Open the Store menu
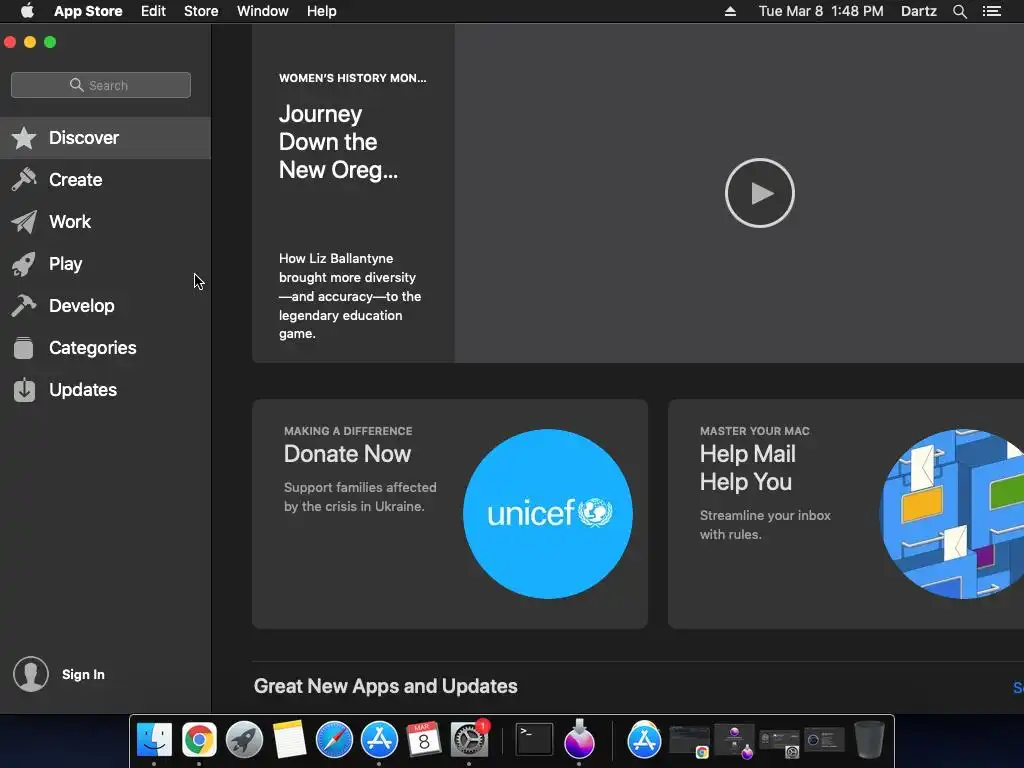Viewport: 1024px width, 768px height. [x=201, y=11]
